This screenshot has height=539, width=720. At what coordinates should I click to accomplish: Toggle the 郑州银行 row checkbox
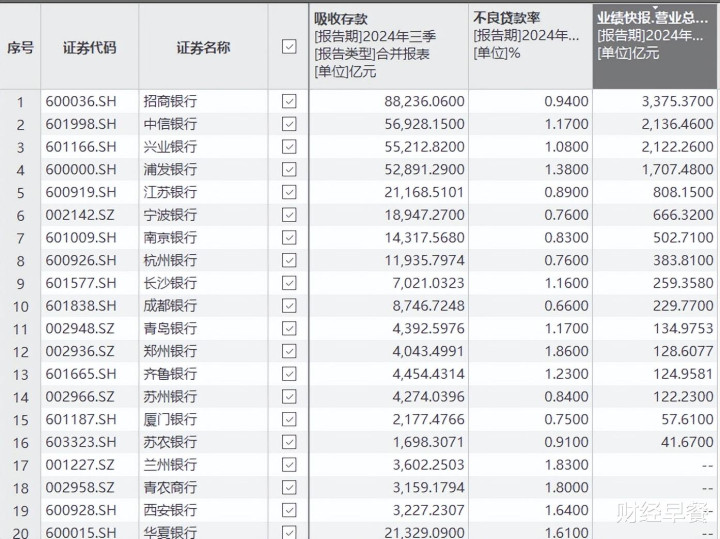(289, 351)
